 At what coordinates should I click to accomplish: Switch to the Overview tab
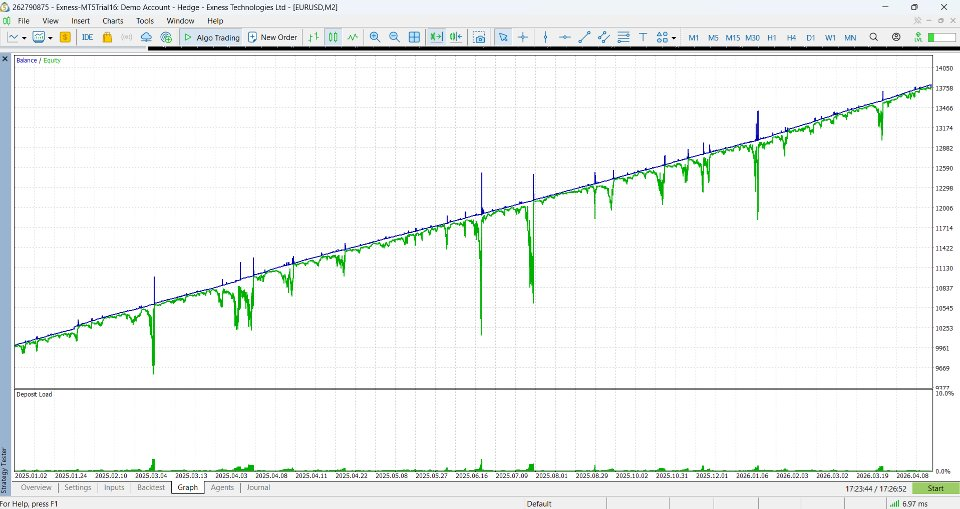[x=36, y=488]
